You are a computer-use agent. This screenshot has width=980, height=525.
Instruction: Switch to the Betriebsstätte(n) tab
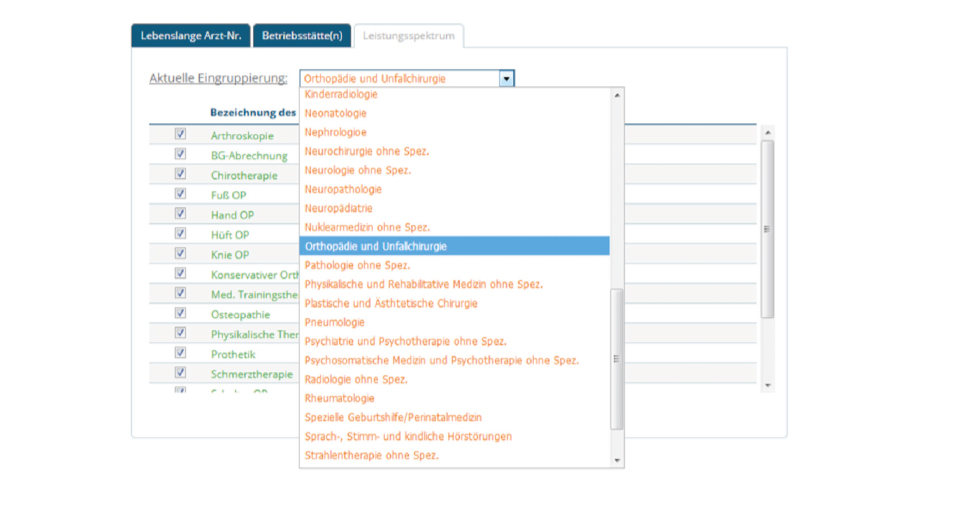[301, 36]
